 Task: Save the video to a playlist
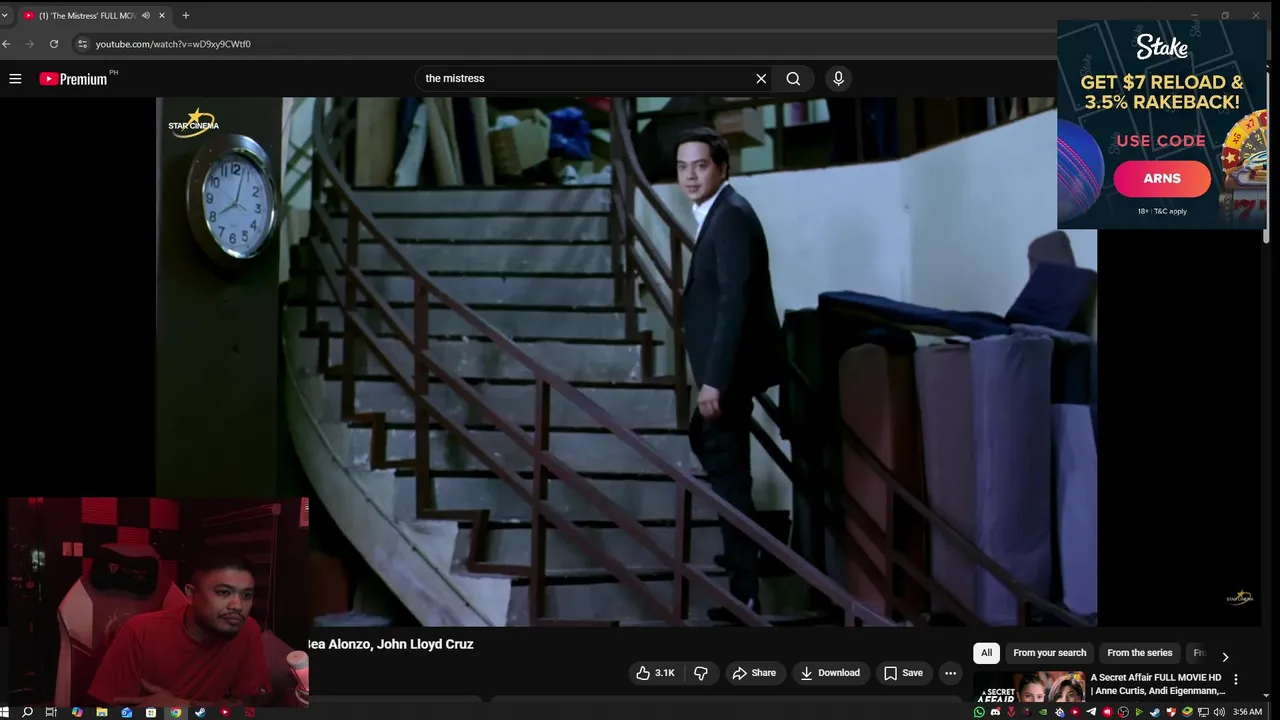[x=903, y=673]
